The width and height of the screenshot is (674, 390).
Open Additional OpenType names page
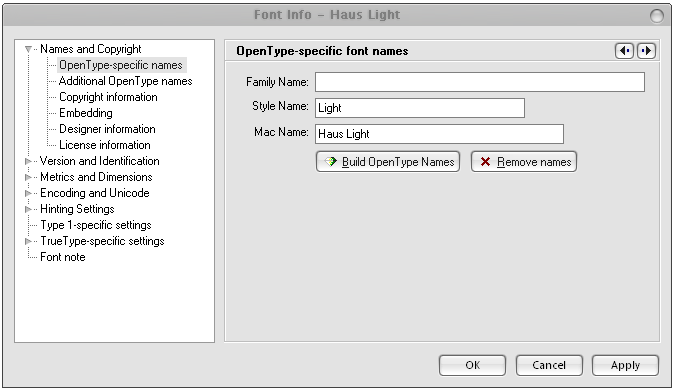[x=126, y=81]
